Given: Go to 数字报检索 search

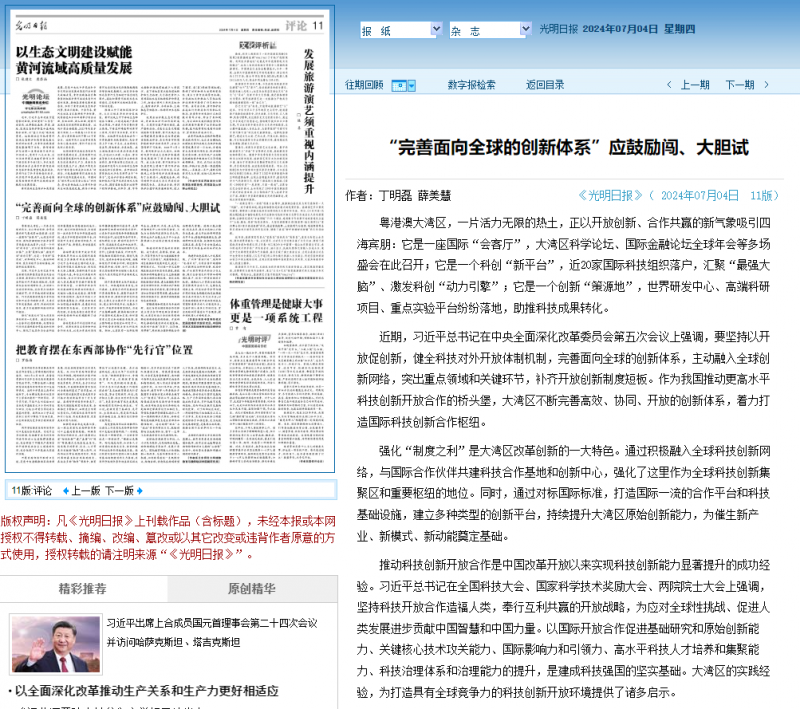Looking at the screenshot, I should tap(471, 85).
